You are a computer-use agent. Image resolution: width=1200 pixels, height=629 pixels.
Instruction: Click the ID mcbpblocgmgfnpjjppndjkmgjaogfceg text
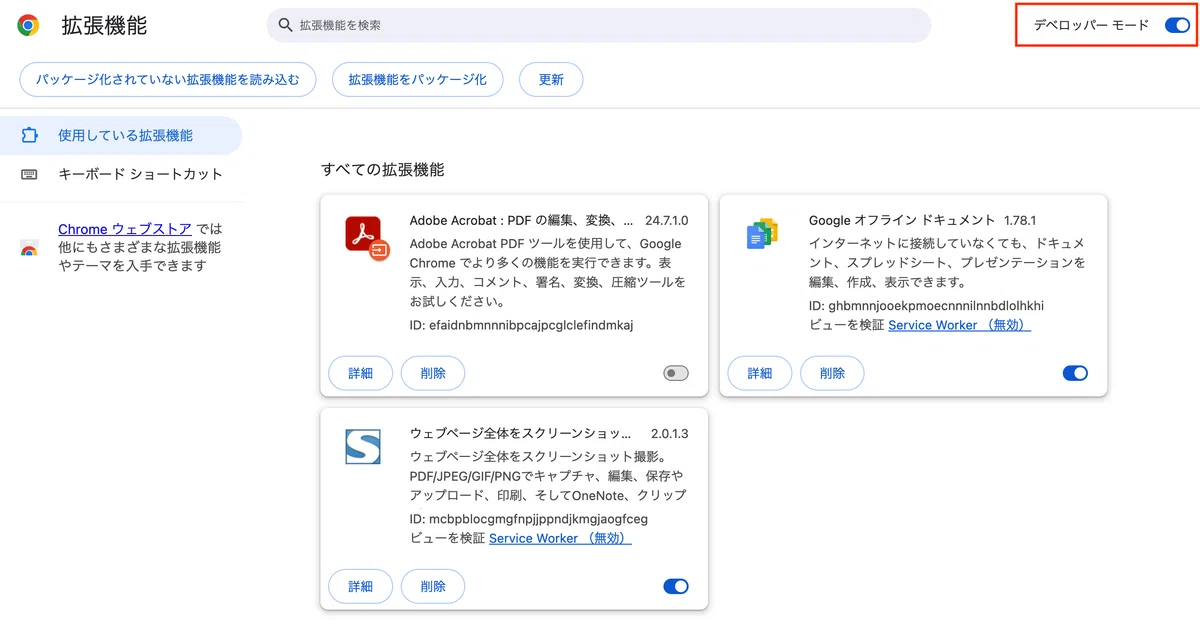pos(529,519)
